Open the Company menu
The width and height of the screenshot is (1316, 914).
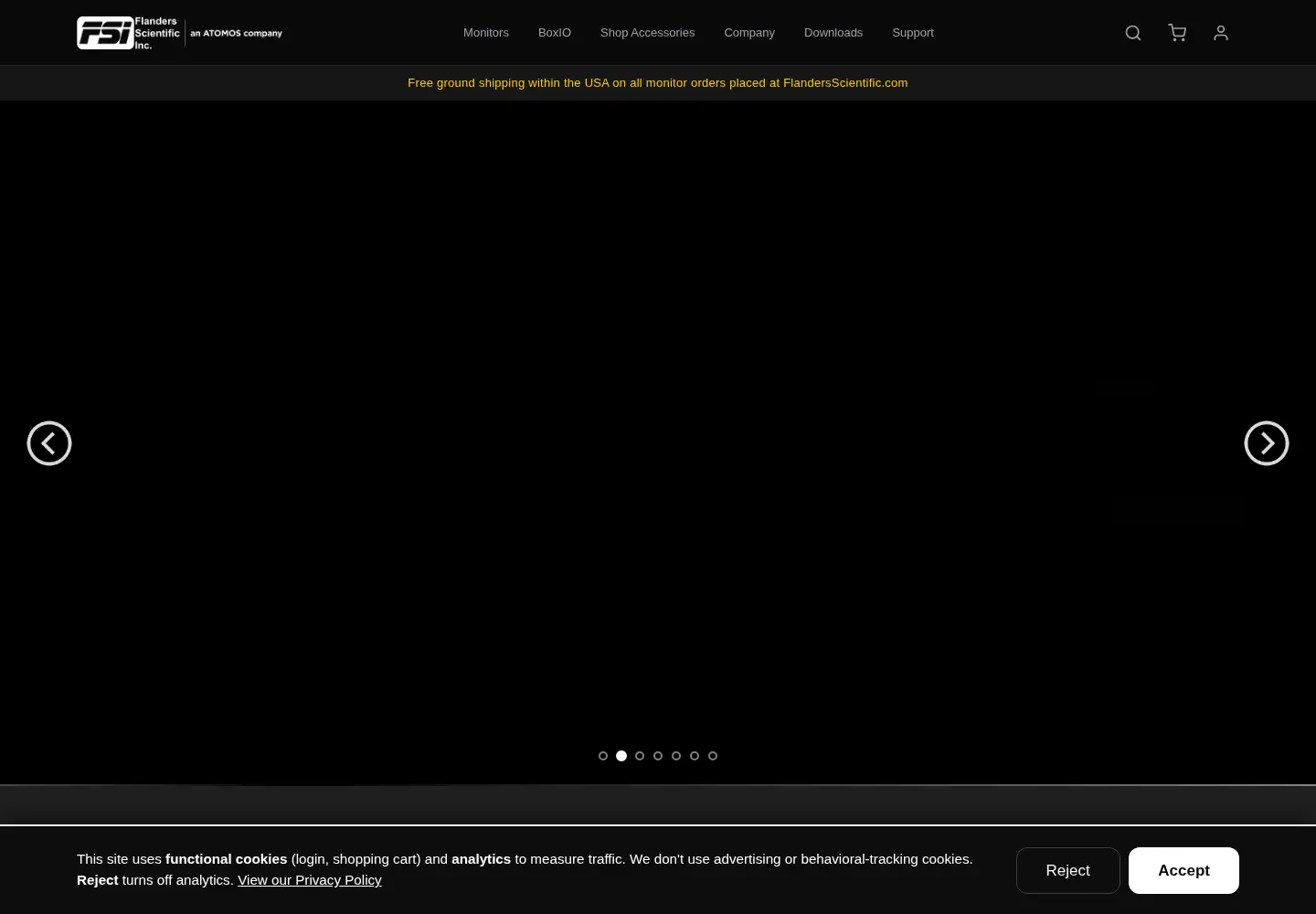click(x=749, y=33)
